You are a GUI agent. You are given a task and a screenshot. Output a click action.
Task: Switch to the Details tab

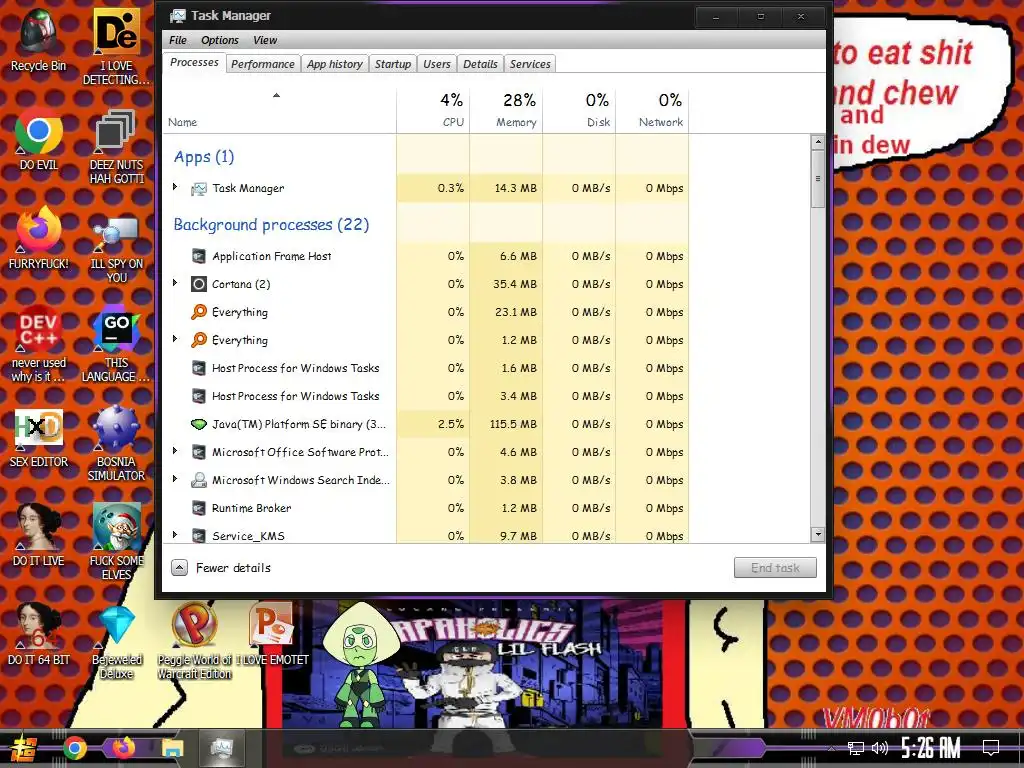pos(480,64)
